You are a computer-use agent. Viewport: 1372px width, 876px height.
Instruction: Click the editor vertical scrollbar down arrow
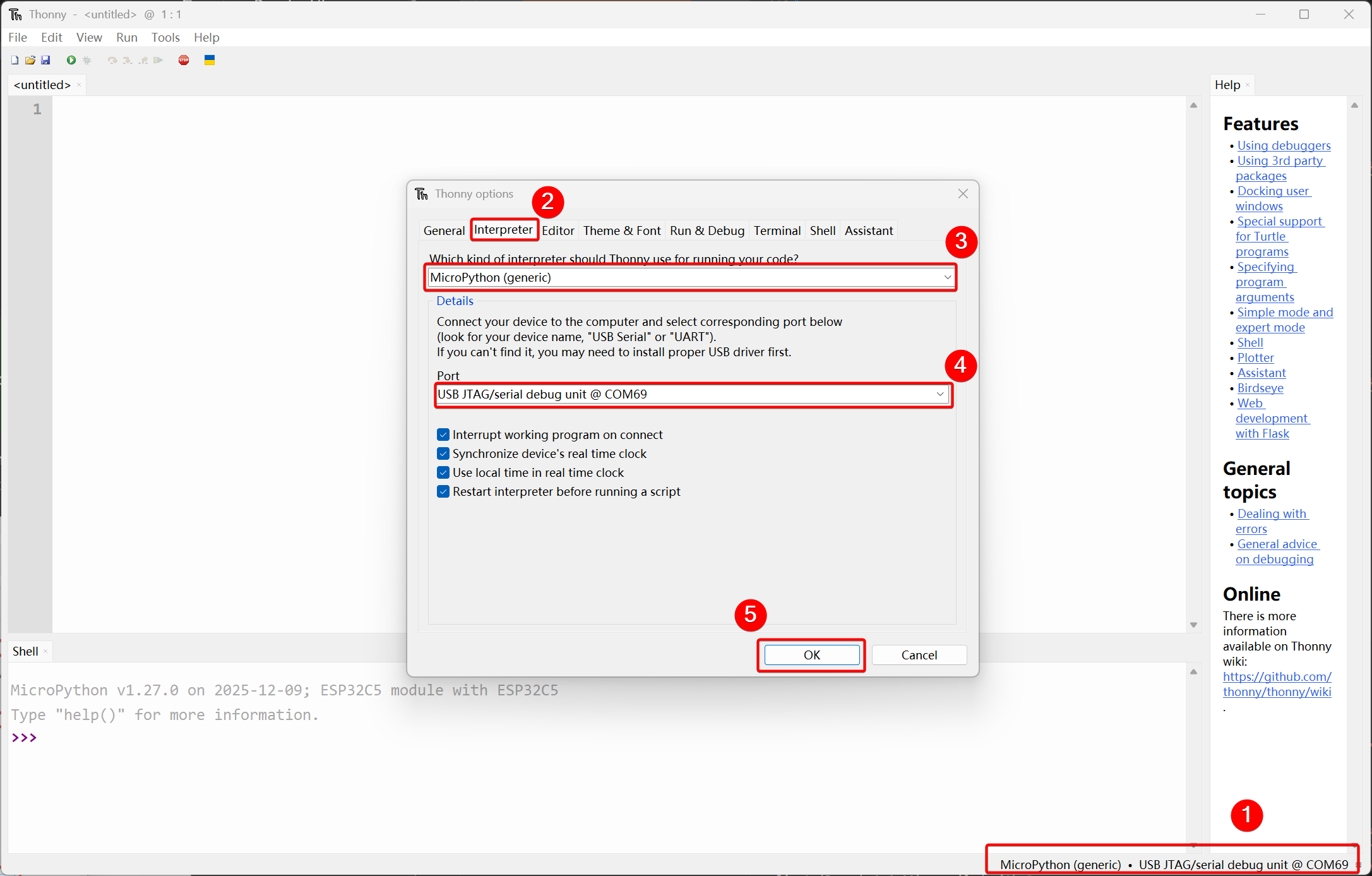tap(1193, 625)
